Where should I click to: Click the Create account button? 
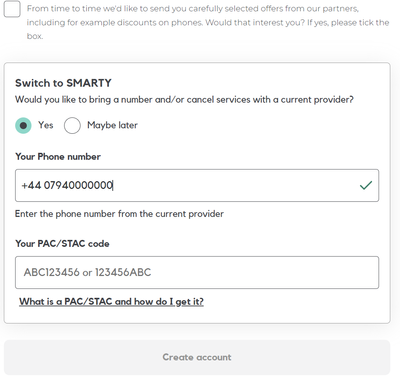point(197,357)
